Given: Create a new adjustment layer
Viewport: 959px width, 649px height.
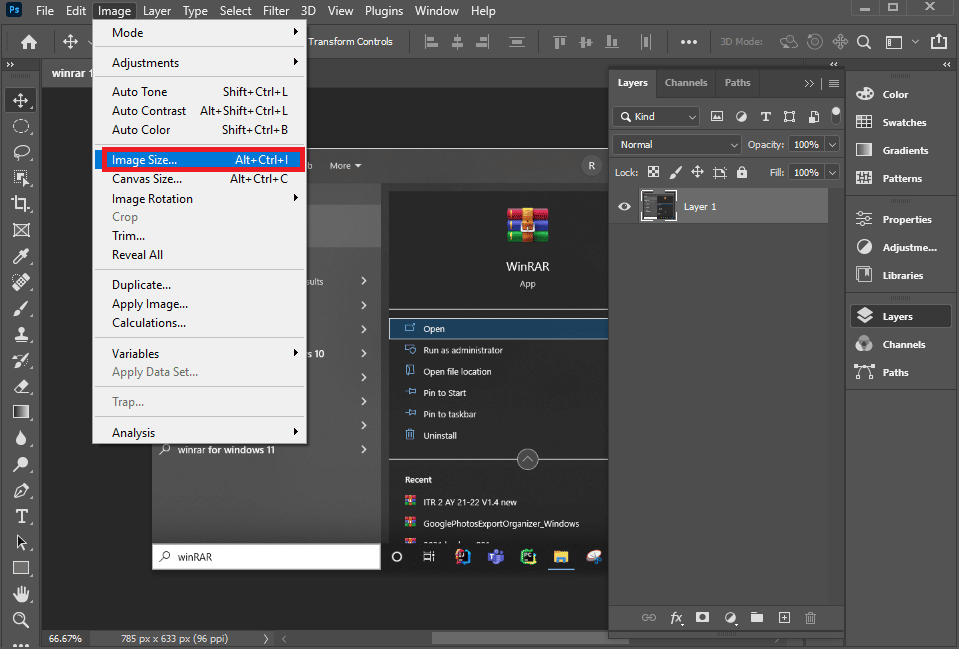Looking at the screenshot, I should pyautogui.click(x=729, y=618).
